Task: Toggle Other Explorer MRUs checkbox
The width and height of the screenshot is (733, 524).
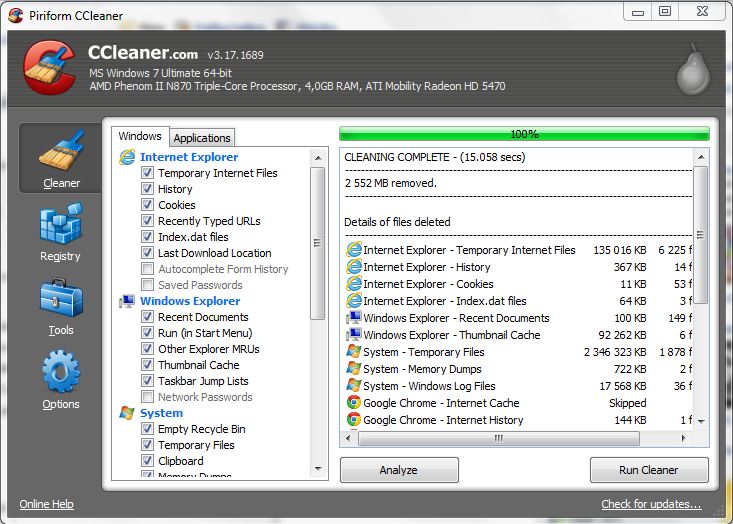Action: click(147, 348)
